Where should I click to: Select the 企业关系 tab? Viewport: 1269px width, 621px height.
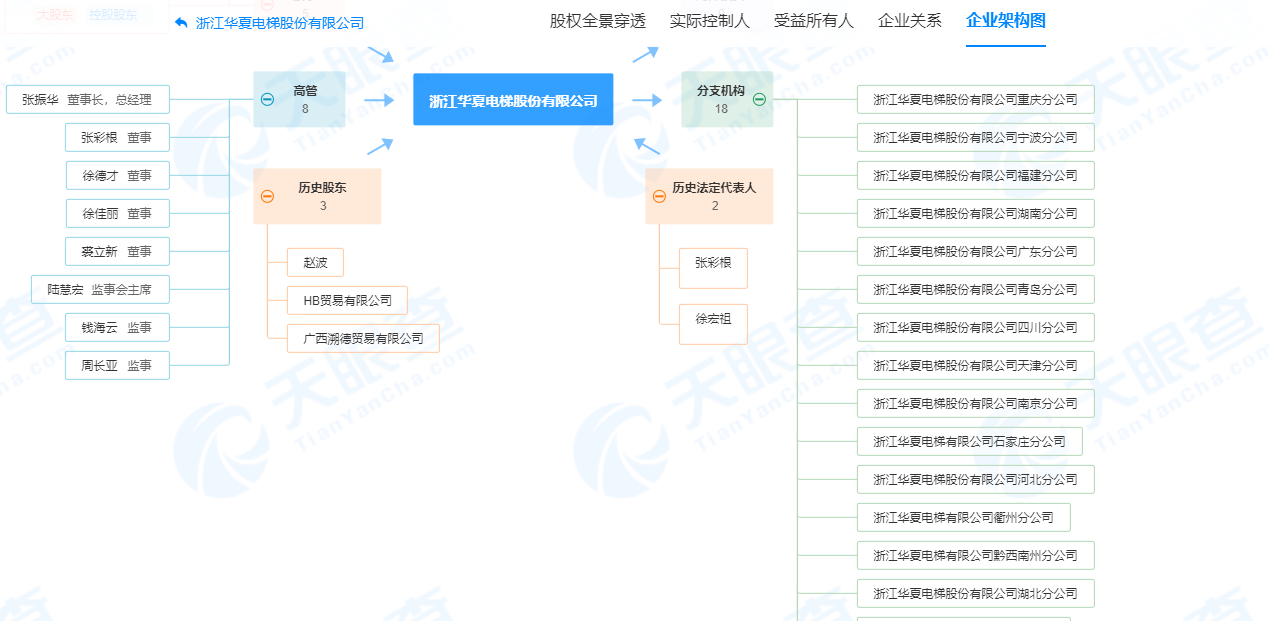coord(910,21)
